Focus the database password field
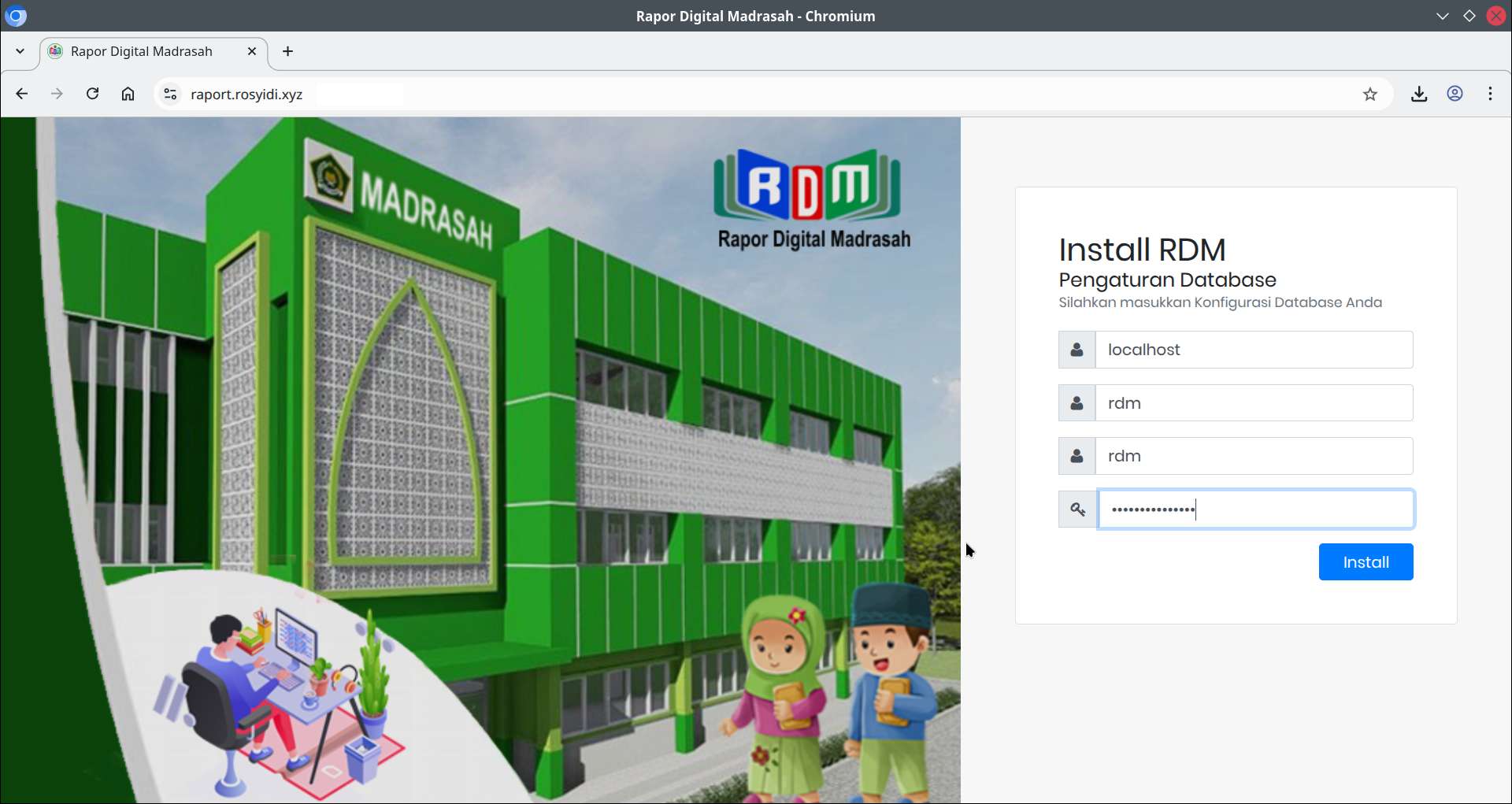Viewport: 1512px width, 804px height. point(1255,509)
